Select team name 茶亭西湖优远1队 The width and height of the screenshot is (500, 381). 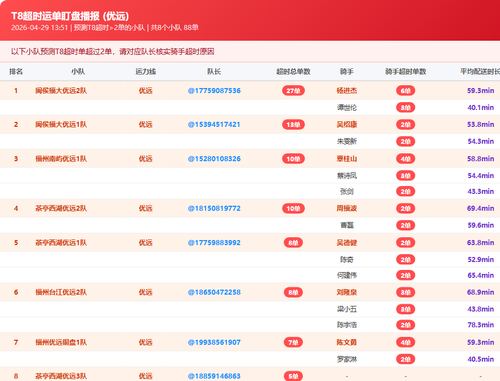point(61,243)
